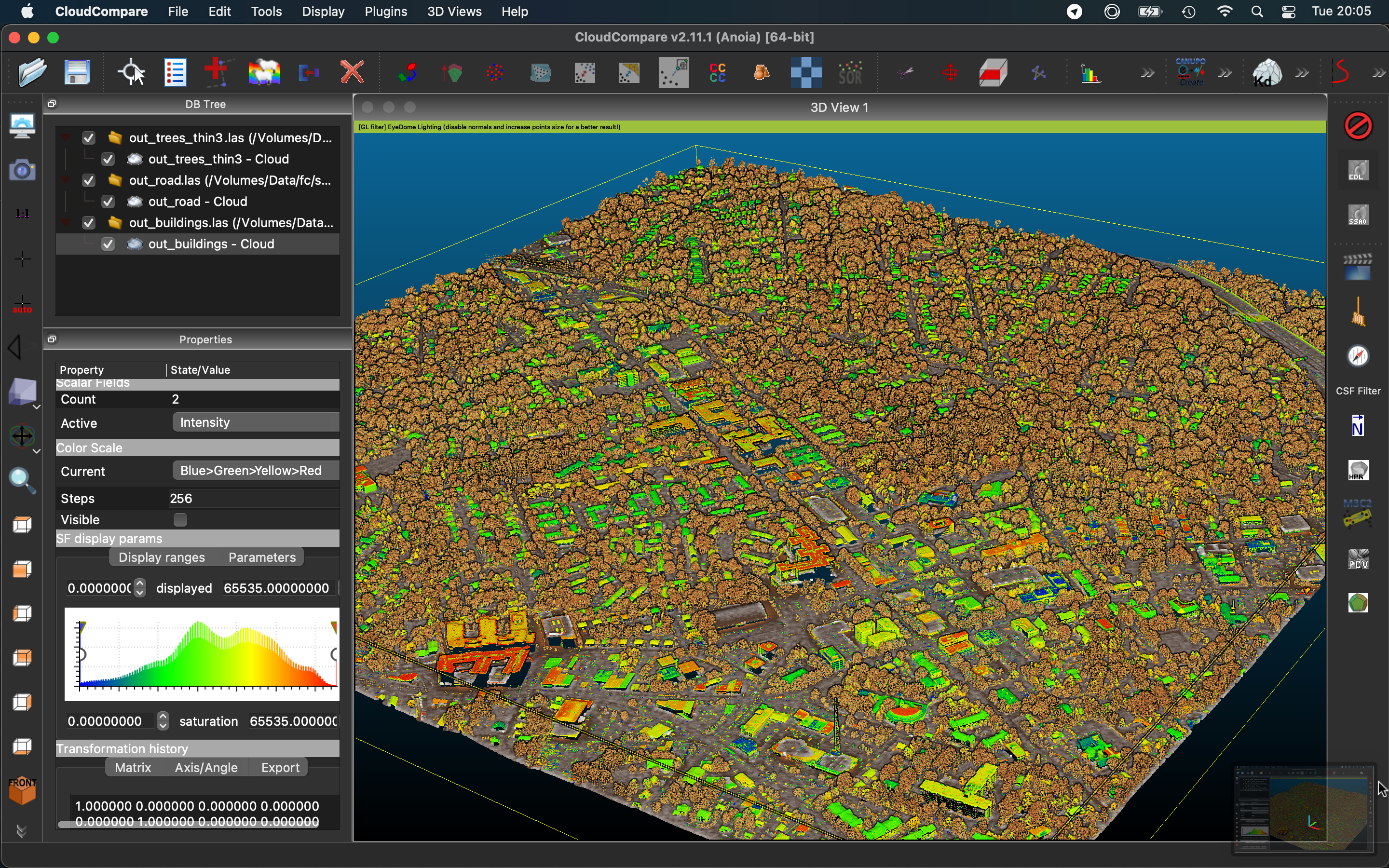Click the Axis/Angle button
1389x868 pixels.
[x=206, y=768]
